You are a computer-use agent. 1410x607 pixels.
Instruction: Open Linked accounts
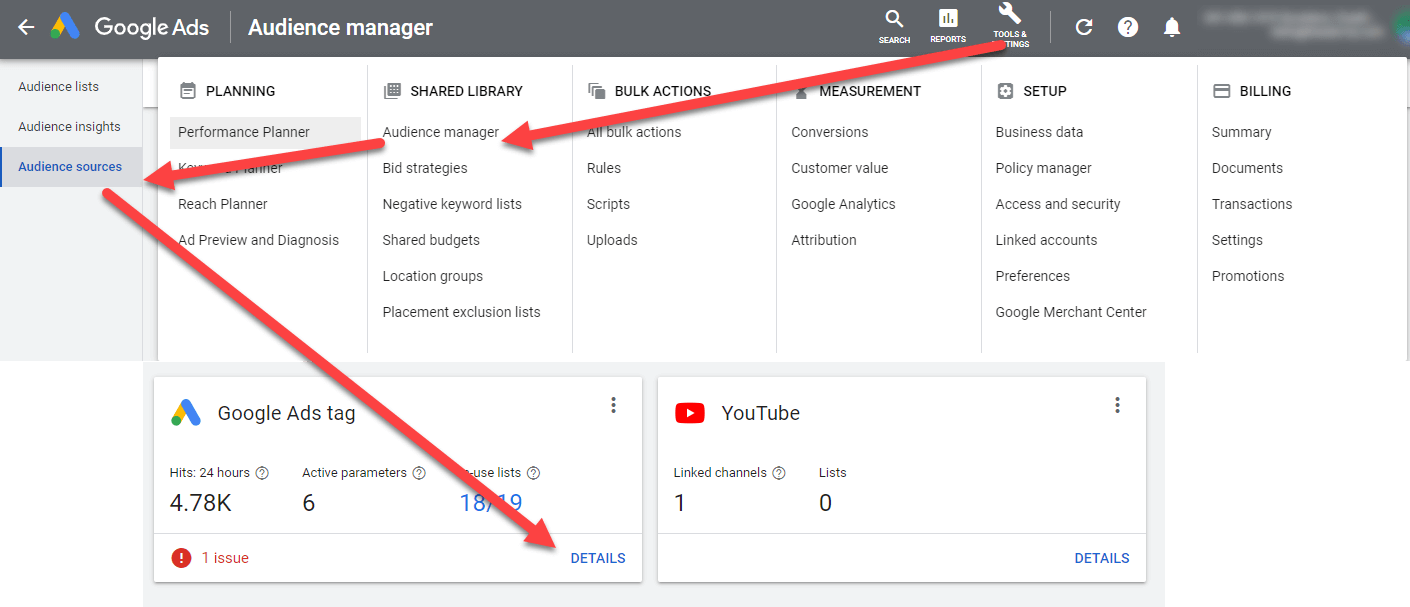click(x=1047, y=240)
